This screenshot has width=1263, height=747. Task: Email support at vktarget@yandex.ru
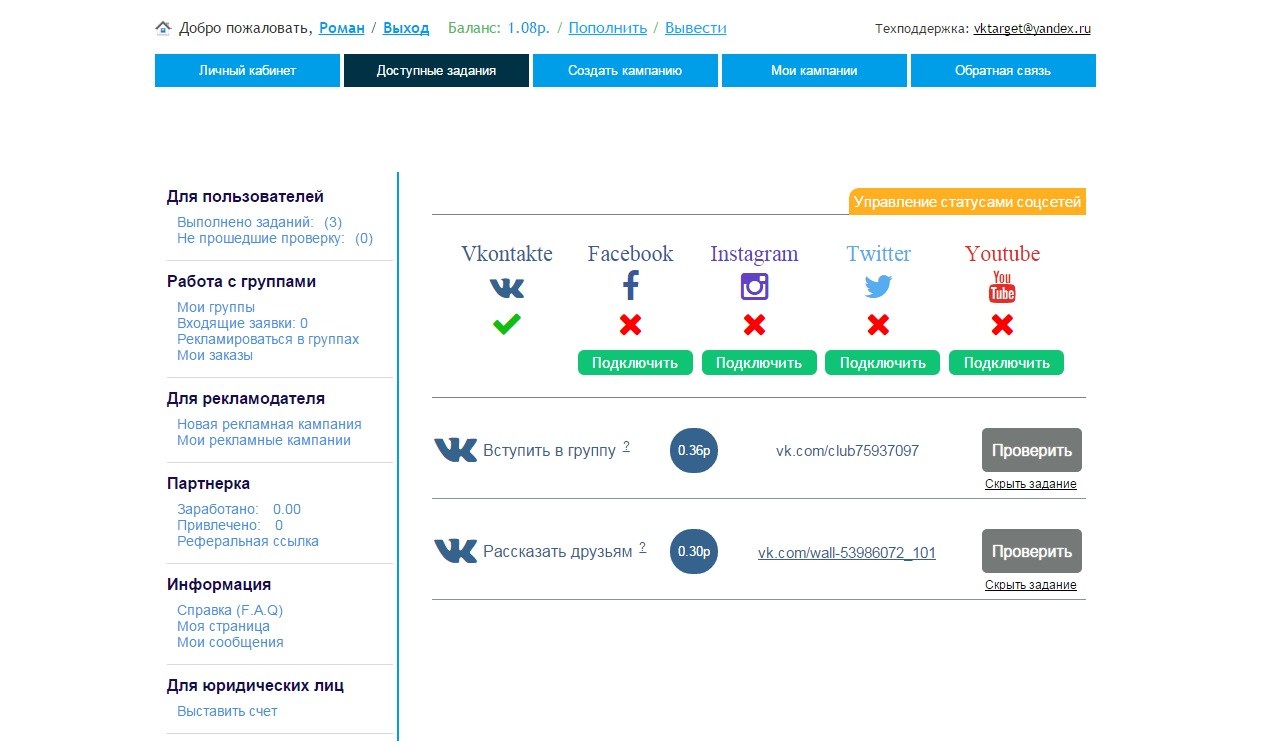click(x=1032, y=29)
